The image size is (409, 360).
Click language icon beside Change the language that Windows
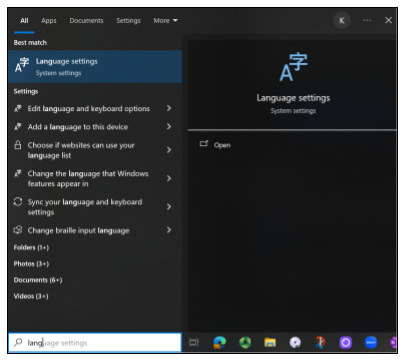click(x=18, y=173)
